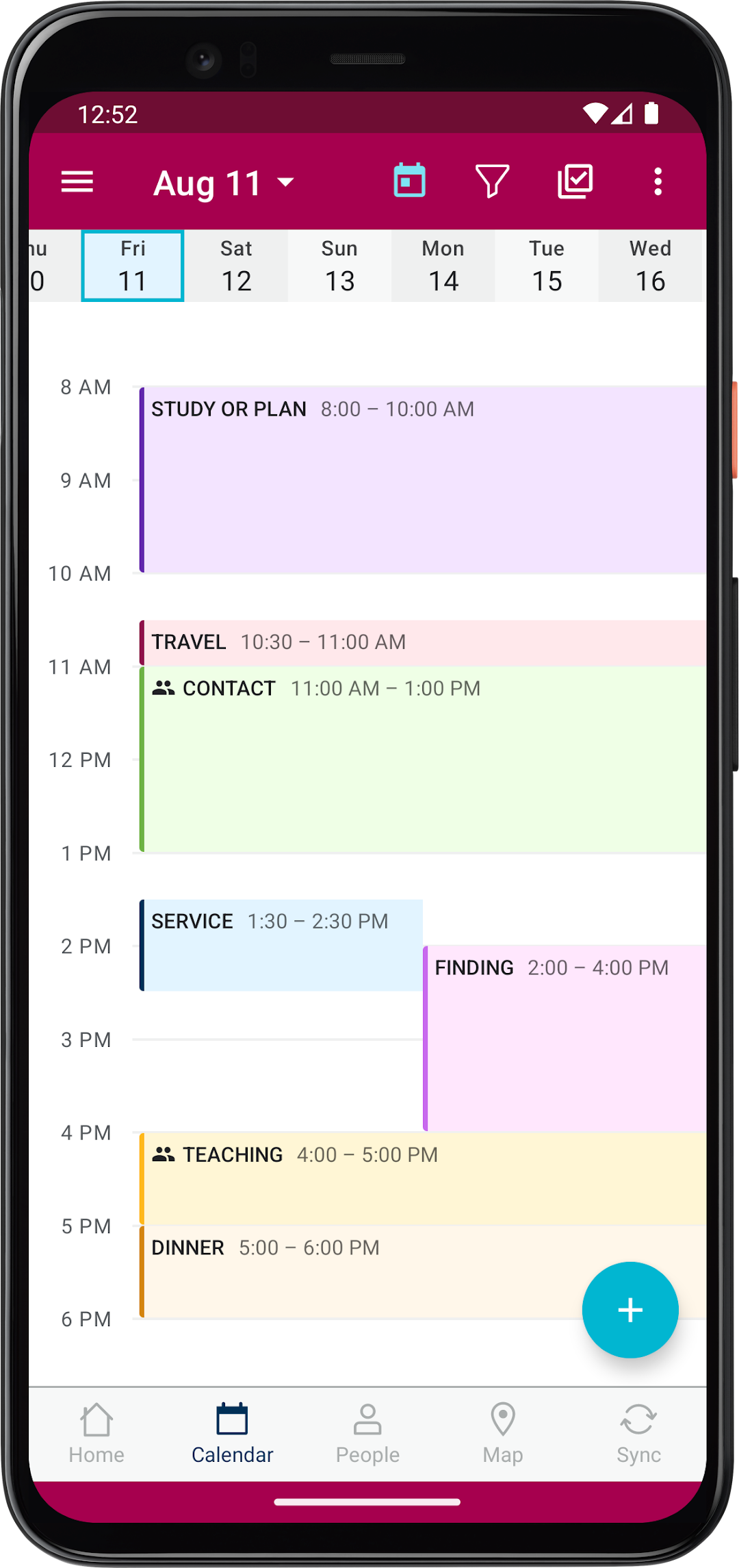Open the TEACHING event block
This screenshot has height=1568, width=739.
[423, 1178]
